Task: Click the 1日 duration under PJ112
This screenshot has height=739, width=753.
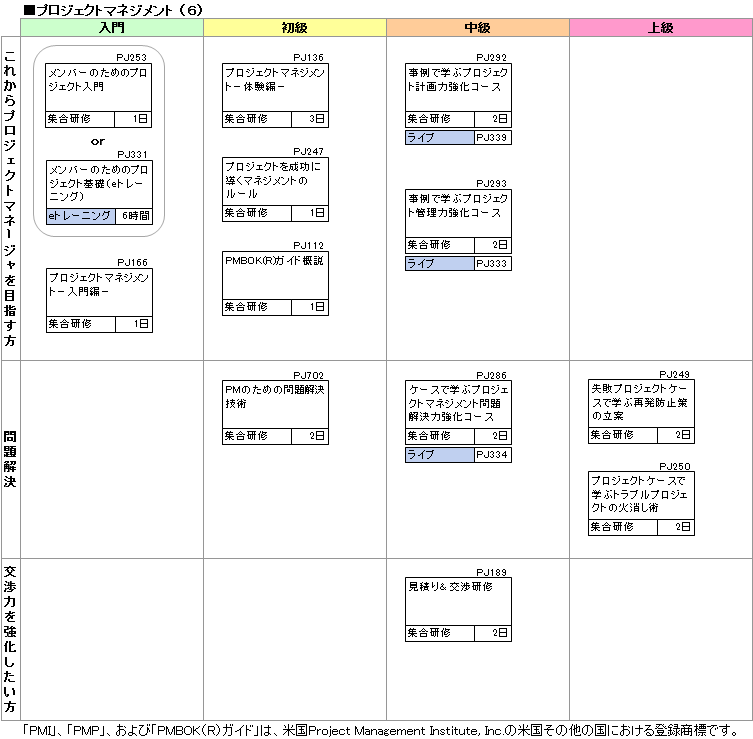Action: [310, 307]
